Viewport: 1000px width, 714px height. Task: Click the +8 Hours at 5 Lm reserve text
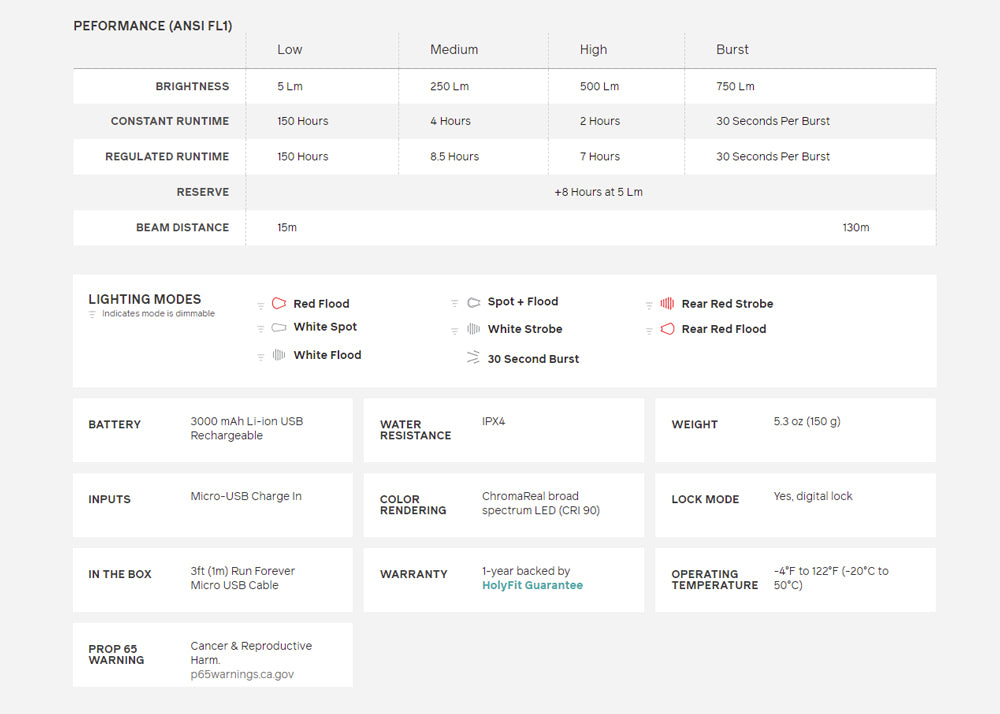coord(598,192)
